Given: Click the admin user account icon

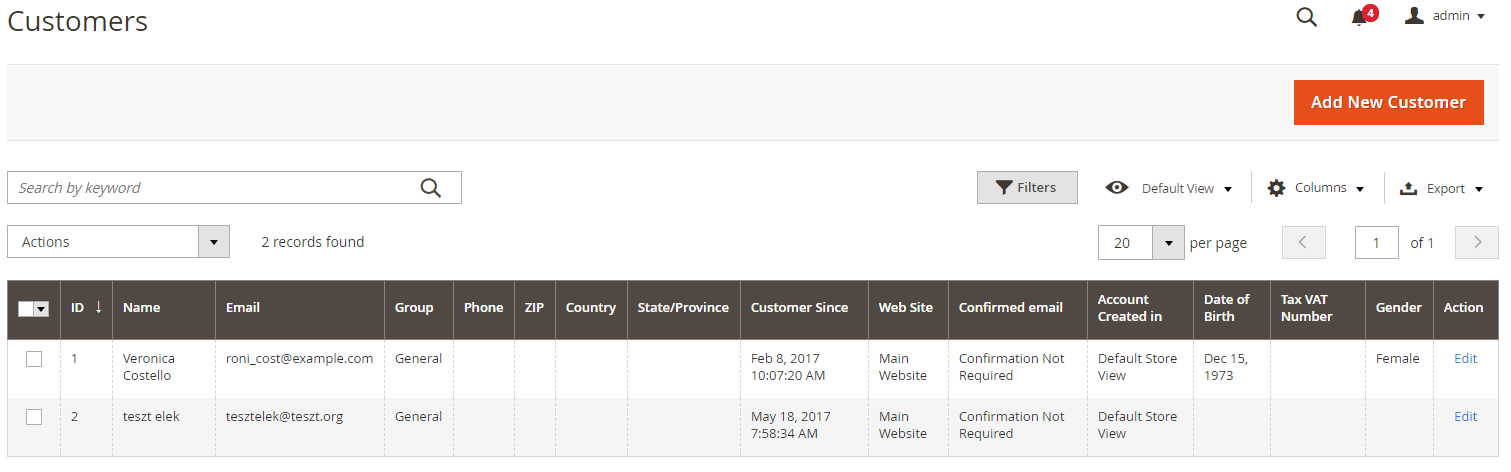Looking at the screenshot, I should pos(1414,15).
